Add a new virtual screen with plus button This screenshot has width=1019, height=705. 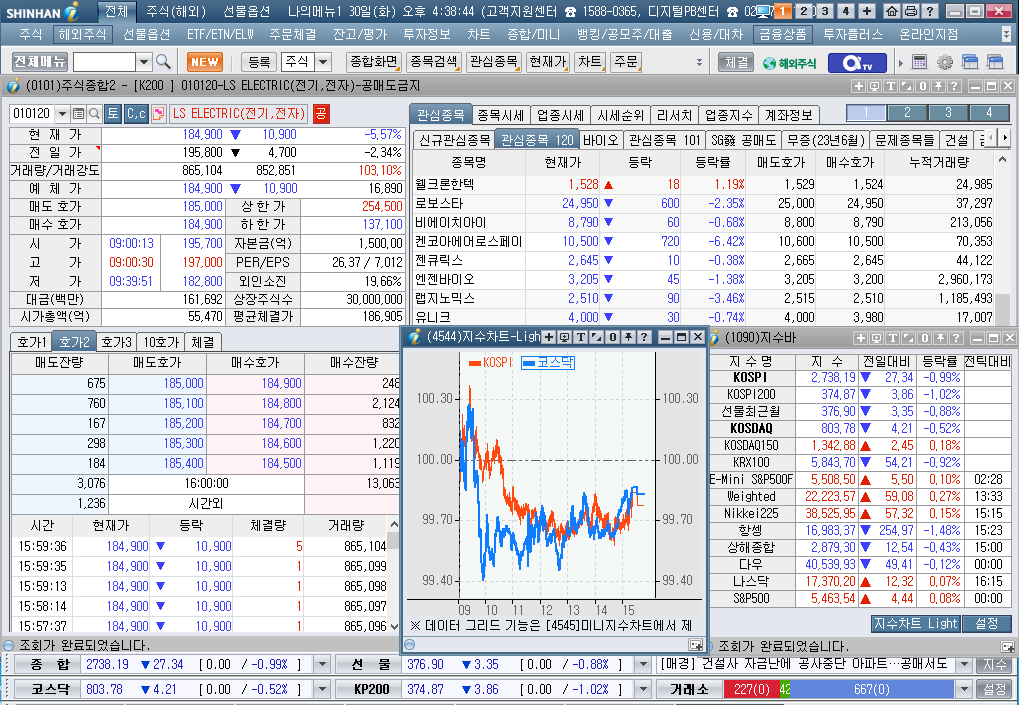coord(867,11)
